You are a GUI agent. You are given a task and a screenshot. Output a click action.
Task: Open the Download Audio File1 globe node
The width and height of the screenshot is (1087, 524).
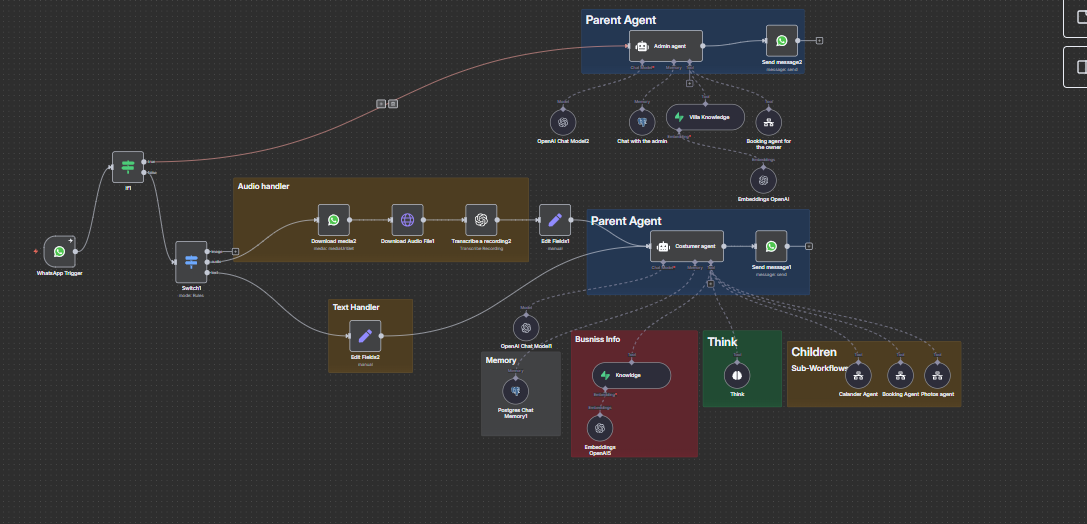click(x=407, y=220)
